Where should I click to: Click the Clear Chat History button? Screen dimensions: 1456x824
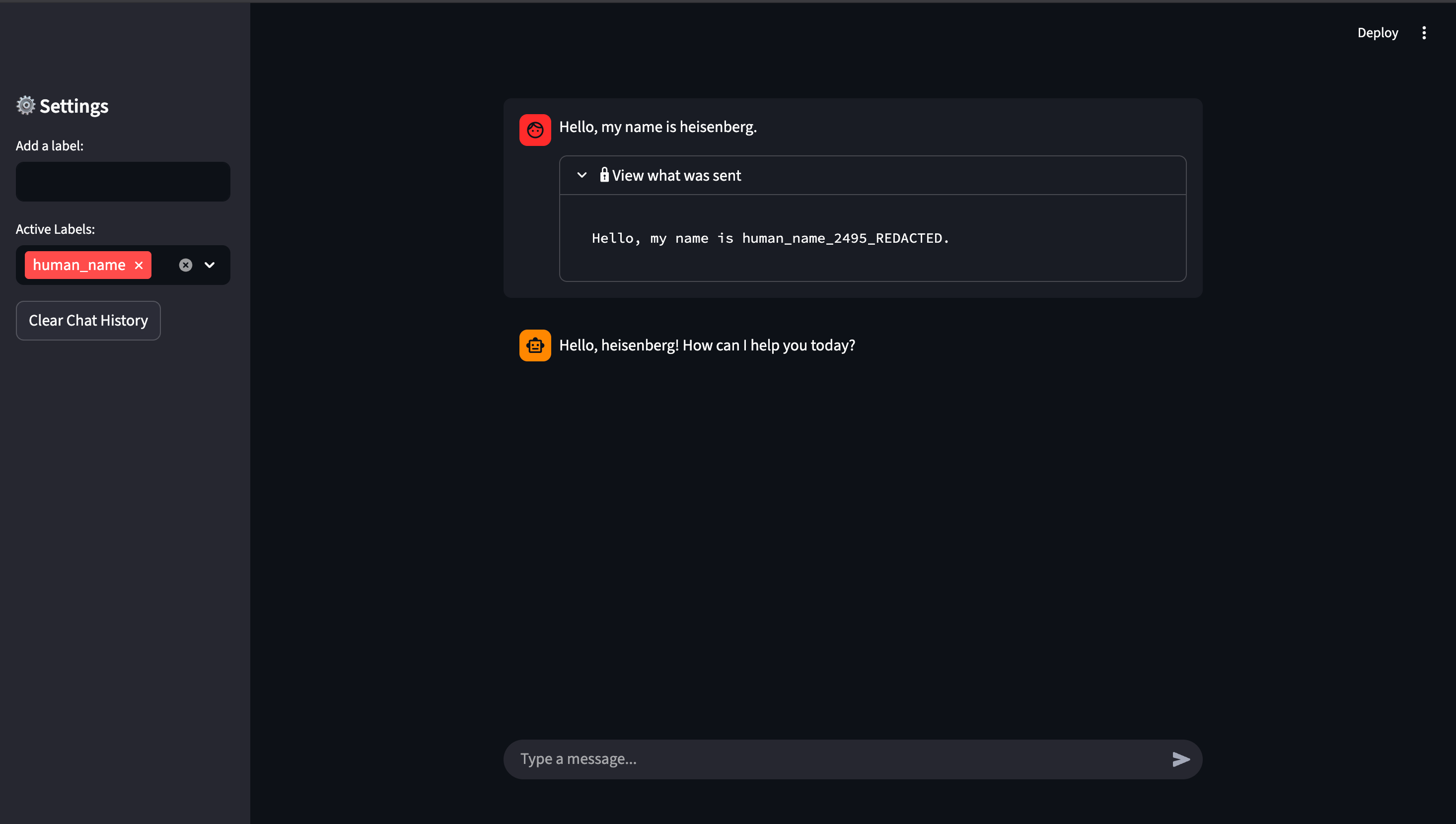(x=88, y=320)
